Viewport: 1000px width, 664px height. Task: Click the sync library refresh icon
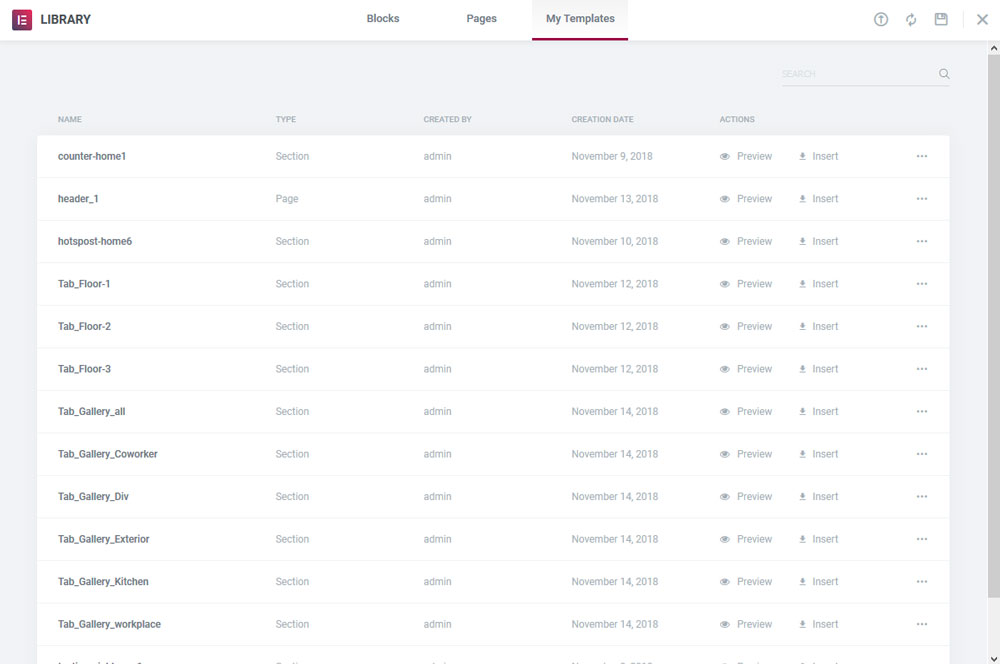pos(911,20)
